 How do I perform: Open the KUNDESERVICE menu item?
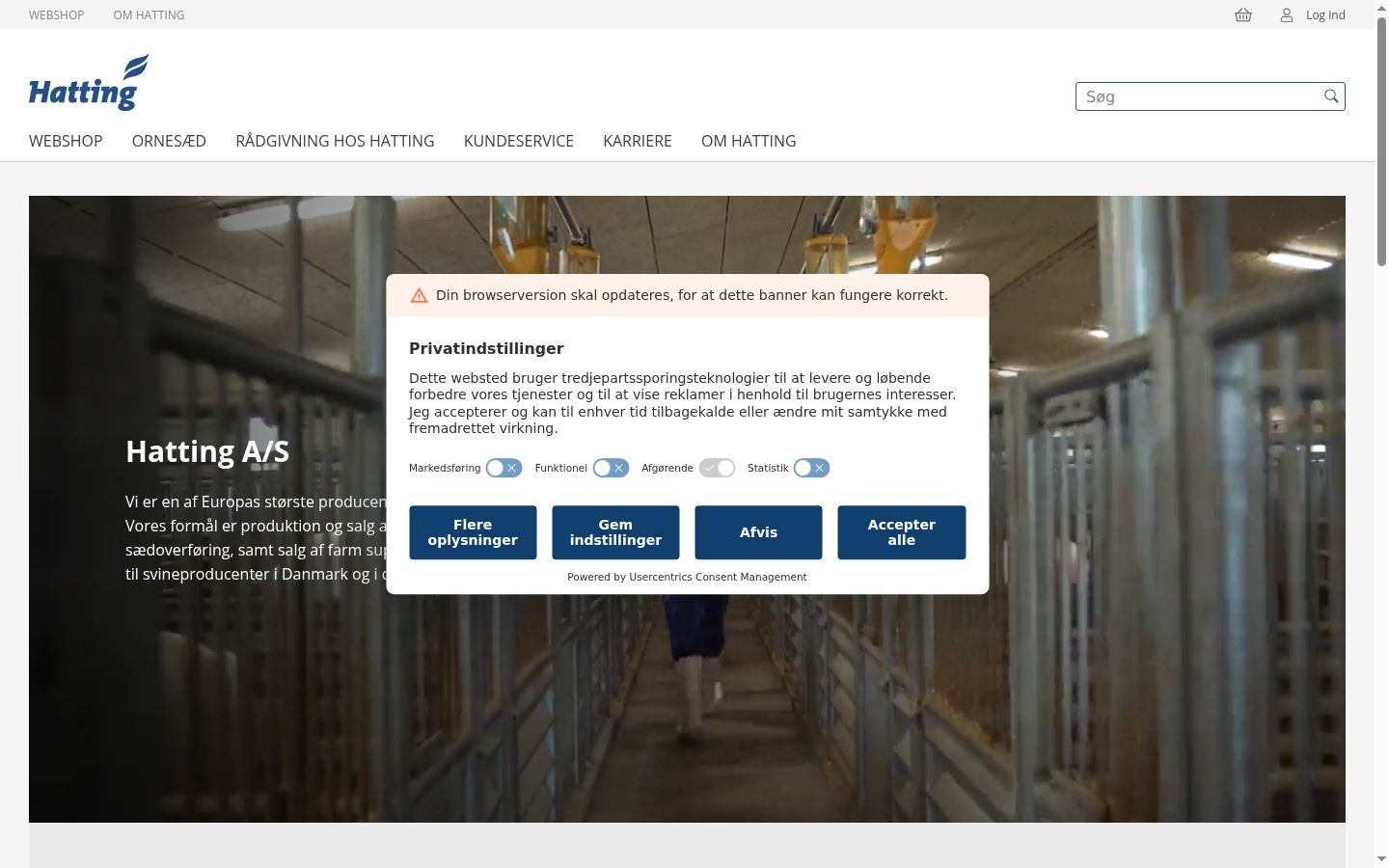pyautogui.click(x=519, y=141)
